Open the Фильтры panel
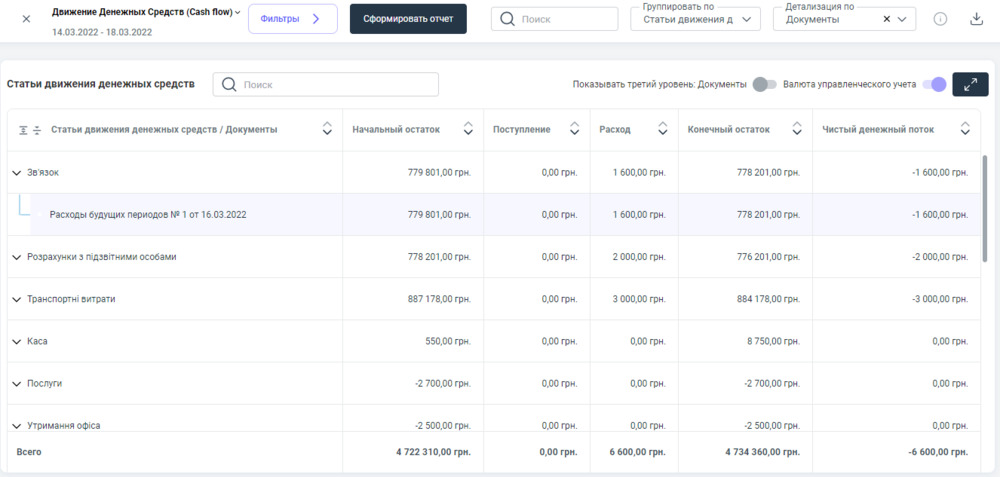Image resolution: width=1000 pixels, height=477 pixels. pyautogui.click(x=292, y=19)
